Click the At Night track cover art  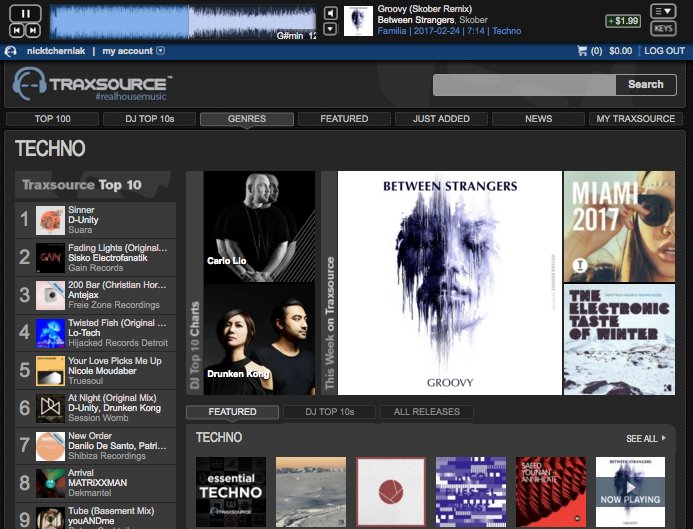click(x=50, y=409)
